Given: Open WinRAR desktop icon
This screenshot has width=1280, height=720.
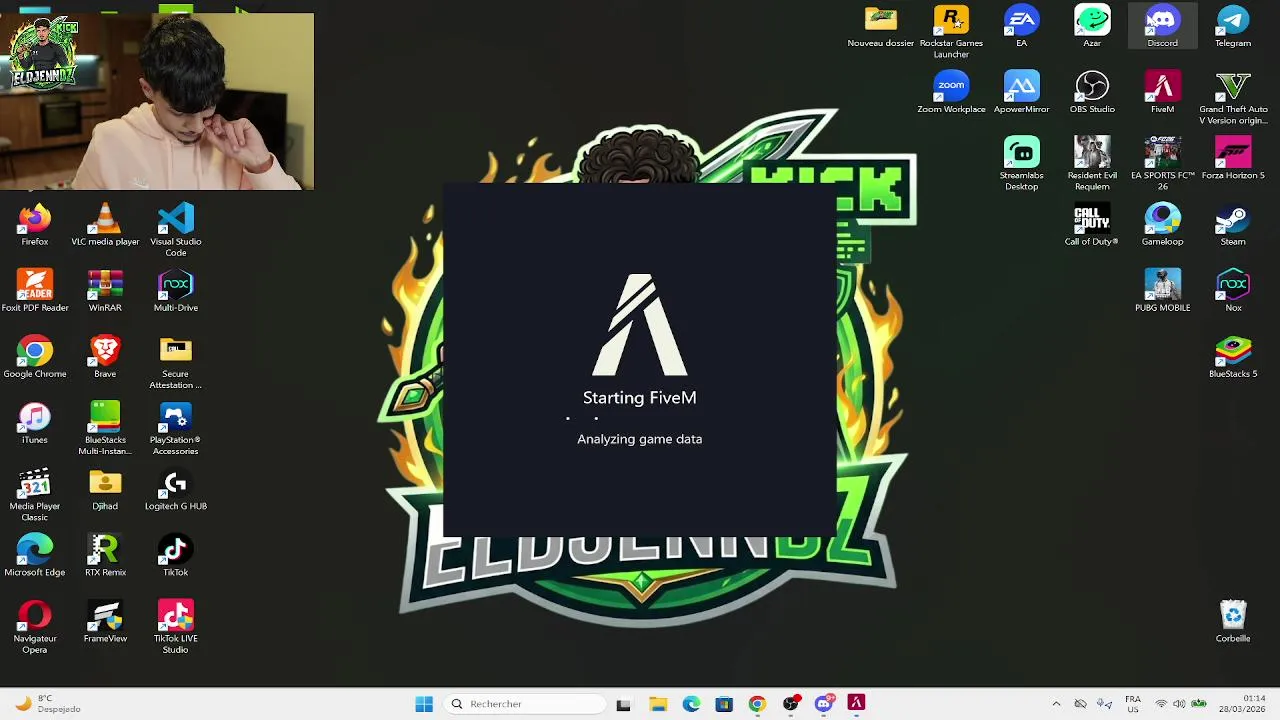Looking at the screenshot, I should [105, 291].
